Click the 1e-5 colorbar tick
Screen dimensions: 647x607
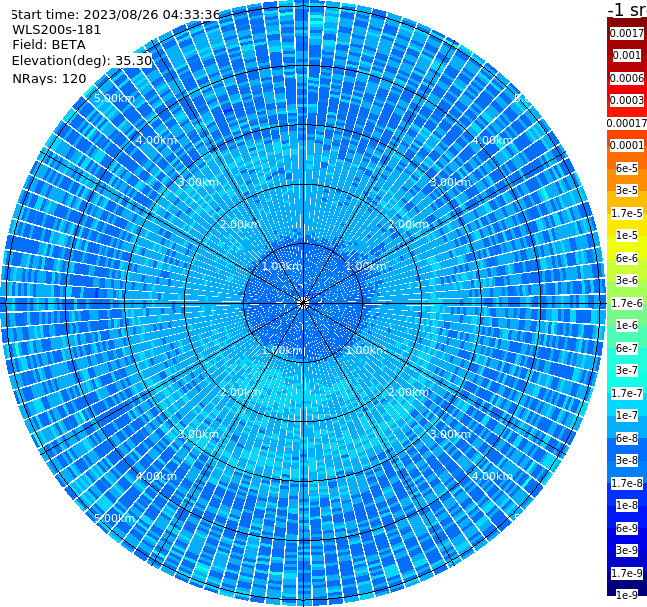point(627,235)
